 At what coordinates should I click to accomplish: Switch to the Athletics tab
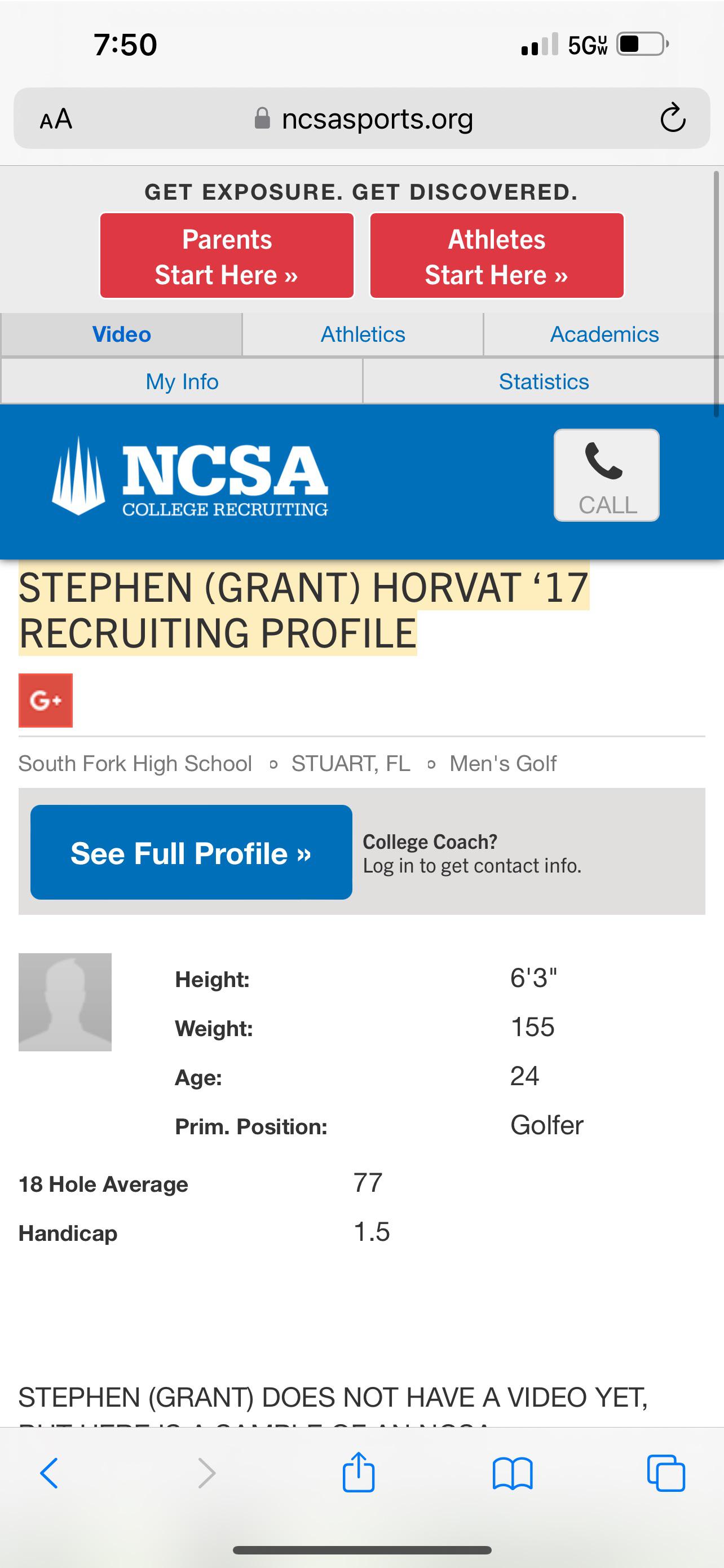tap(363, 334)
